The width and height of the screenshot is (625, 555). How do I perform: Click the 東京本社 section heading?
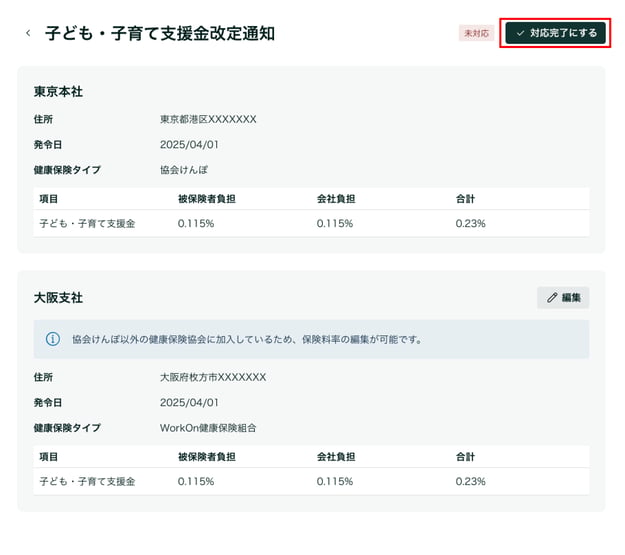pos(58,92)
